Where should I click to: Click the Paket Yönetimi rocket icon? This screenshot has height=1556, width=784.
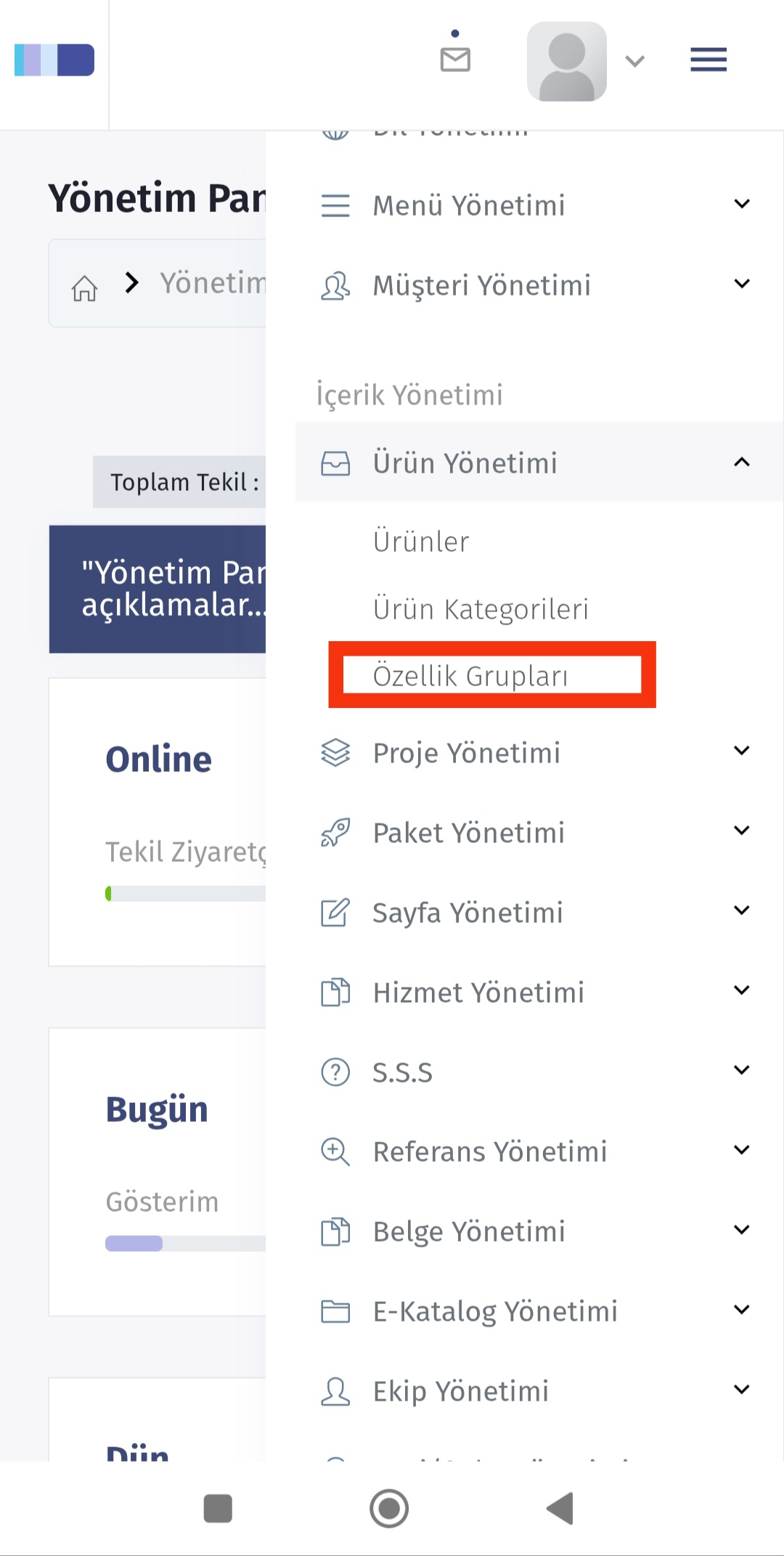335,833
